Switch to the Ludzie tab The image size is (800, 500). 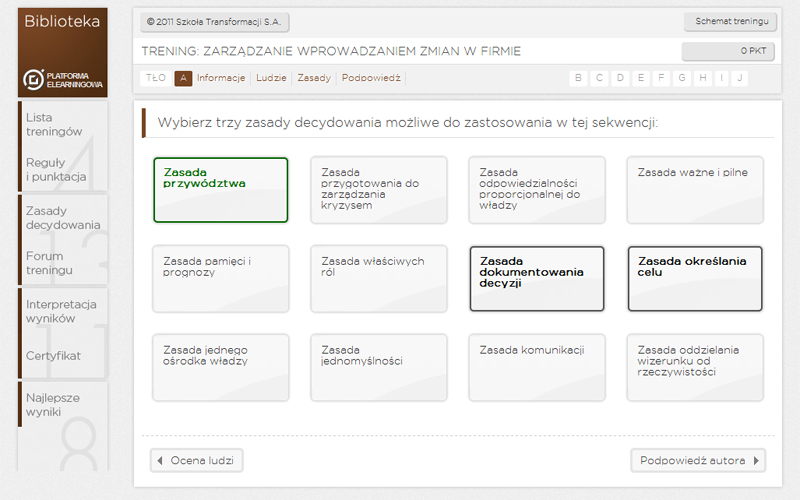[x=271, y=78]
